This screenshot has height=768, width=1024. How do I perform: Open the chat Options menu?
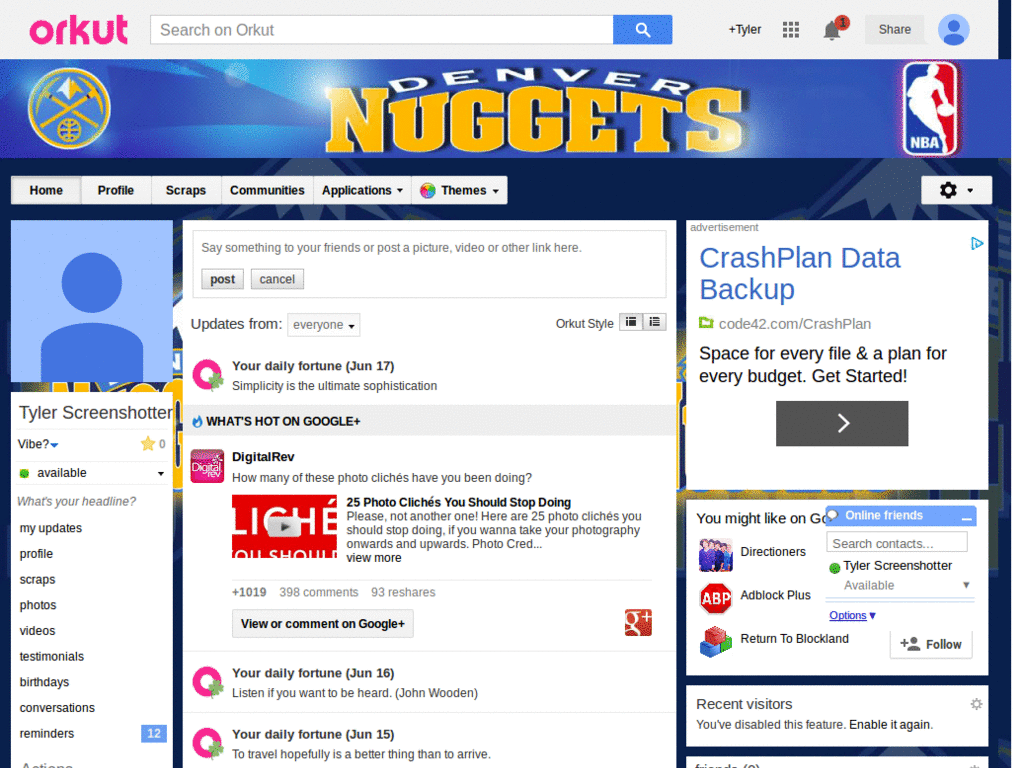(852, 615)
